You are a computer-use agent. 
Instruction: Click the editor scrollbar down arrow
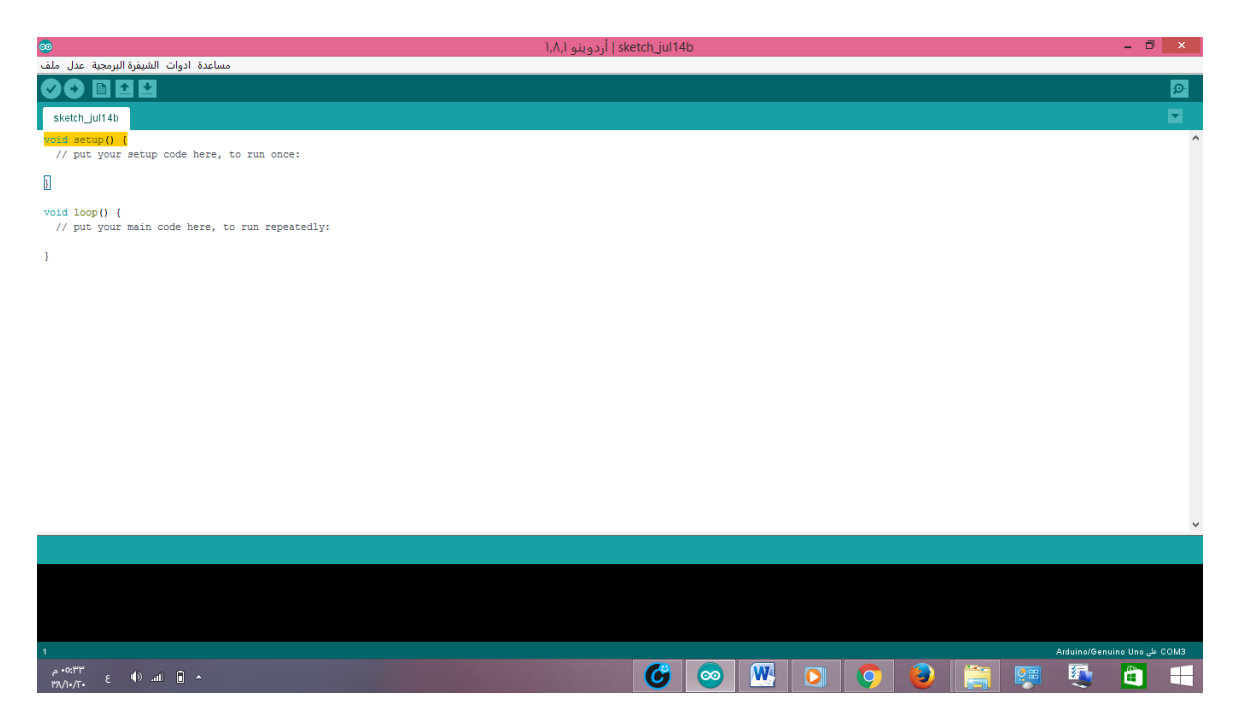[1195, 524]
